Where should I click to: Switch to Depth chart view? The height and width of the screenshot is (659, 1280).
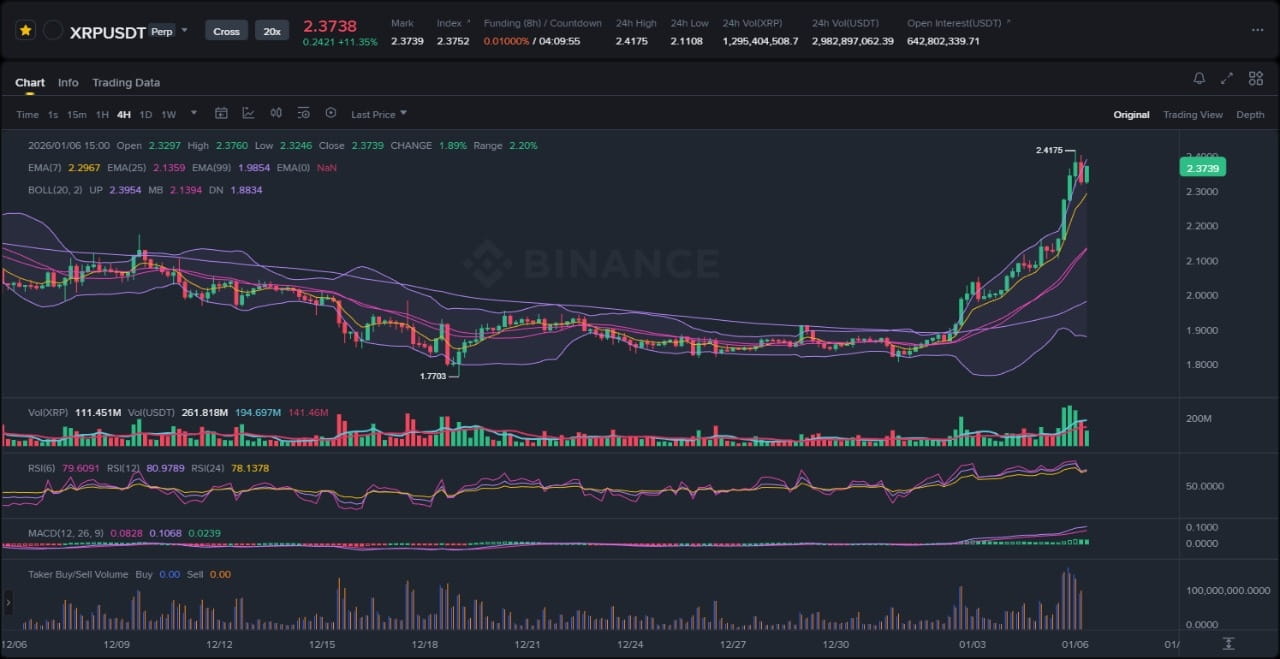1250,115
